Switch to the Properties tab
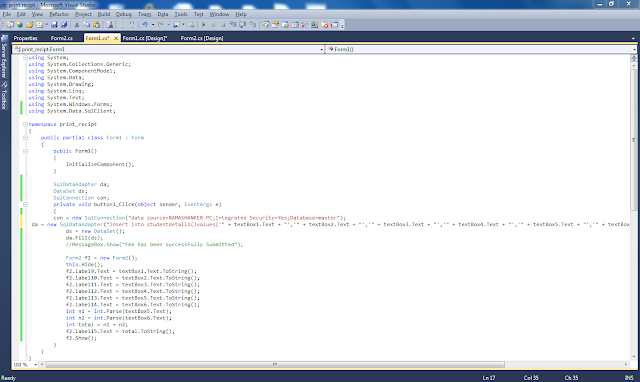The width and height of the screenshot is (640, 382). click(25, 38)
